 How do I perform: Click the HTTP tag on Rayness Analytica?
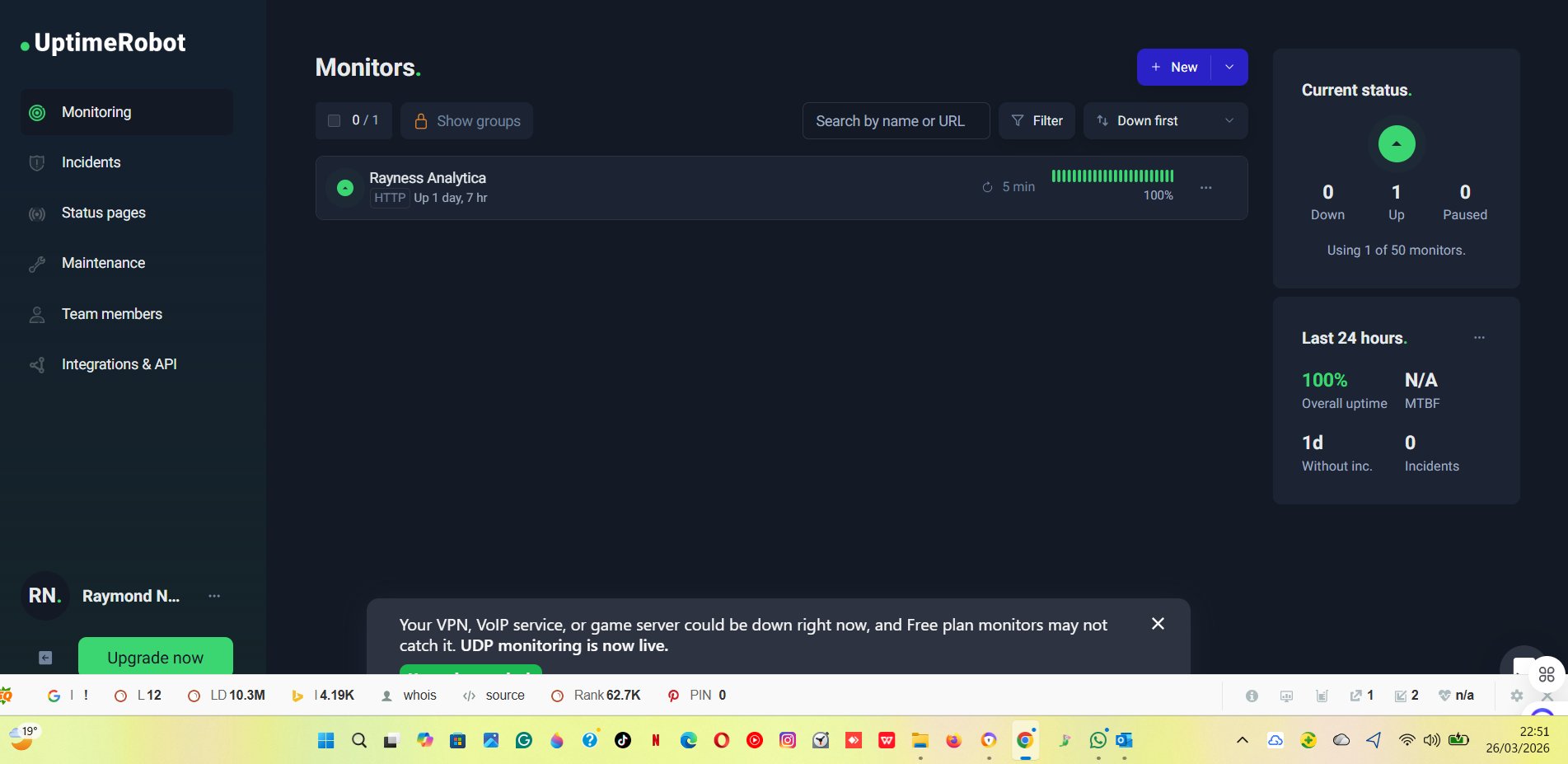390,198
